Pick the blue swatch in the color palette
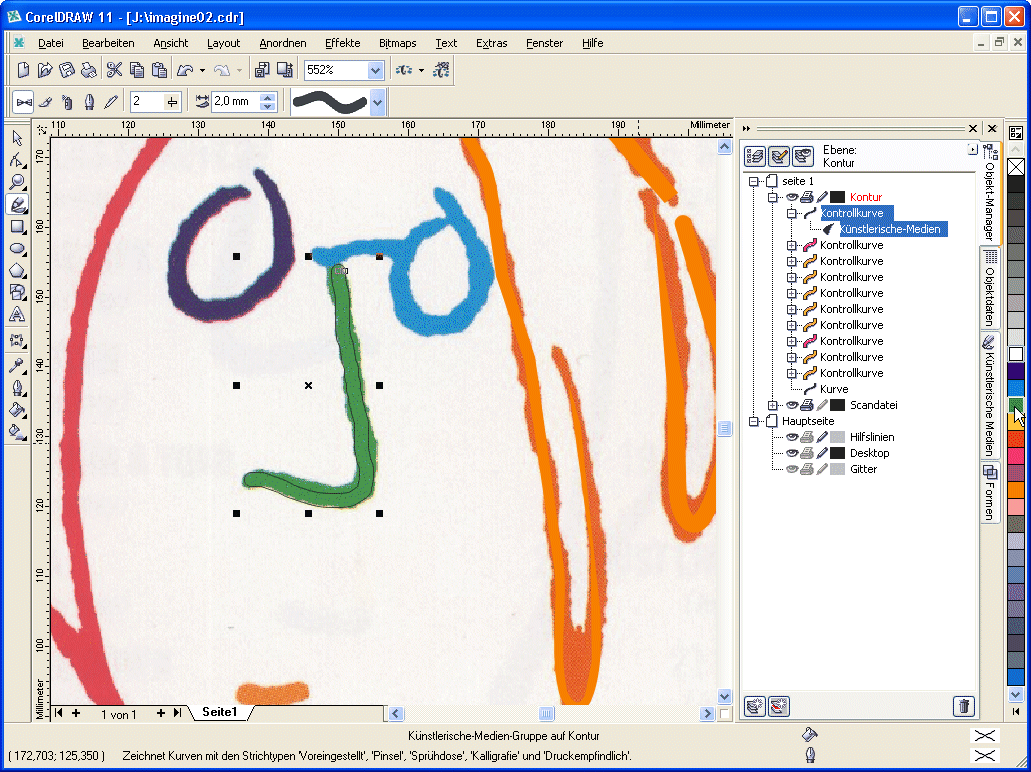Viewport: 1031px width, 772px height. pos(1016,387)
